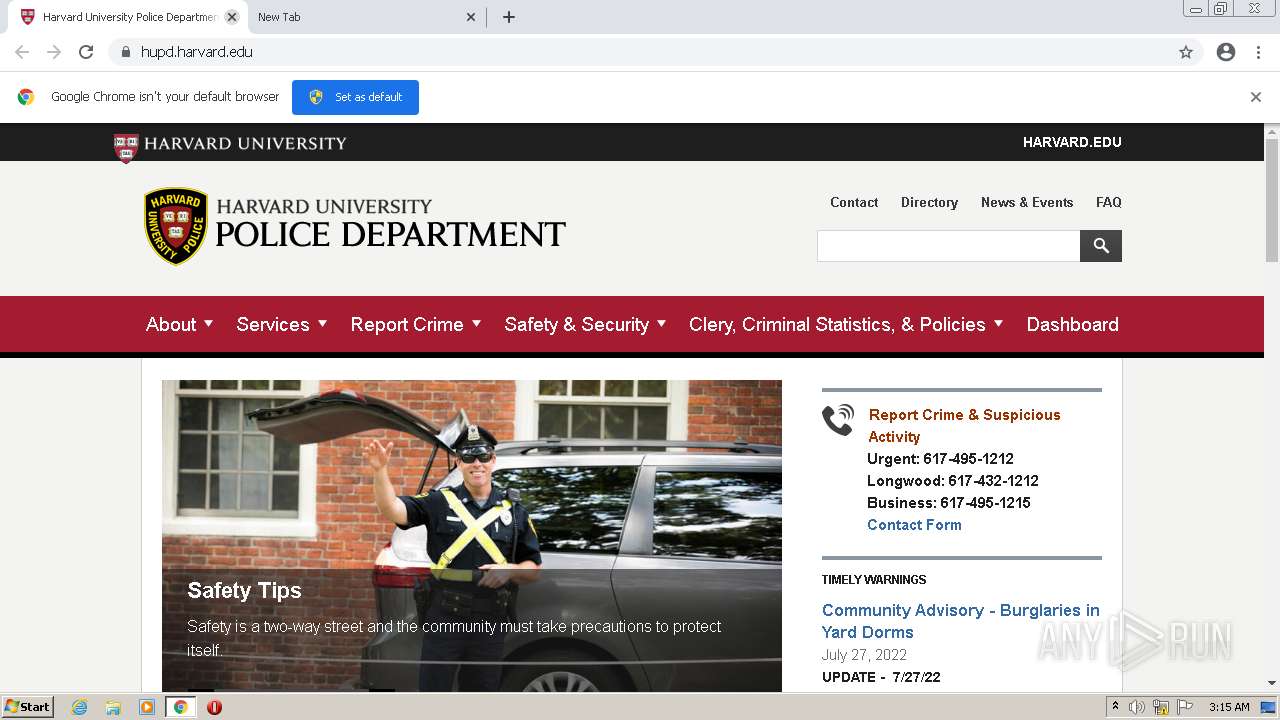Click the July 27, 2022 date
Image resolution: width=1280 pixels, height=720 pixels.
[x=864, y=655]
